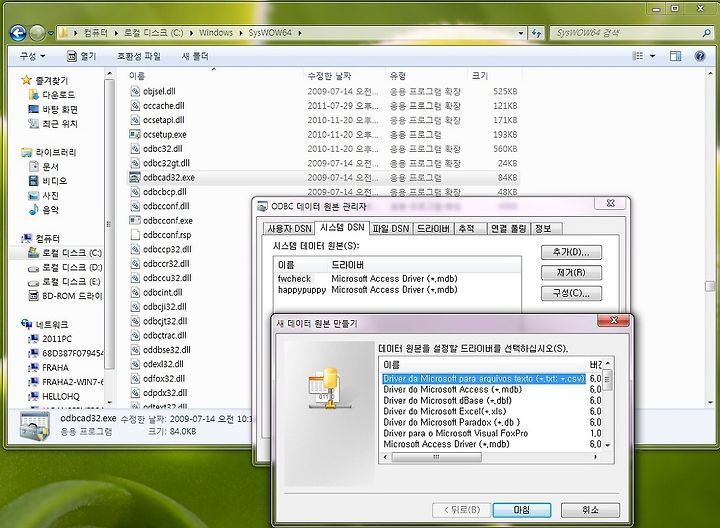Toggle the preview pane icon
720x528 pixels.
tap(675, 56)
